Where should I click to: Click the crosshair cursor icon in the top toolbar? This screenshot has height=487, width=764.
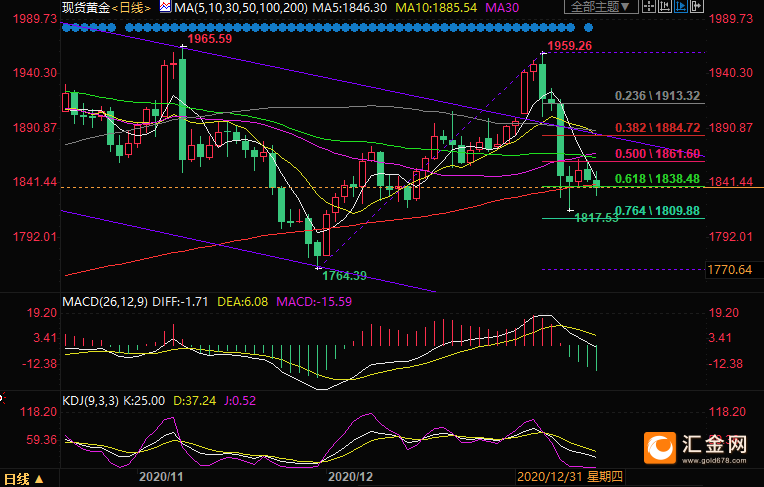click(x=649, y=6)
